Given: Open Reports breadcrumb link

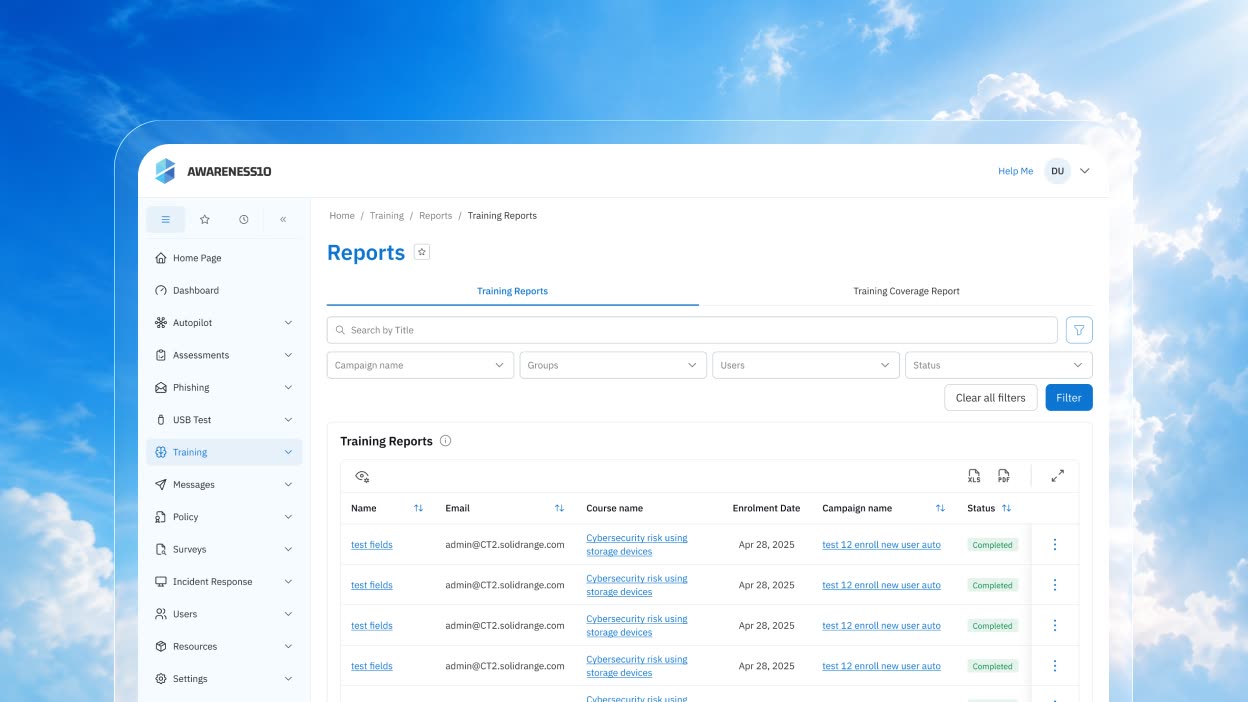Looking at the screenshot, I should pyautogui.click(x=436, y=216).
